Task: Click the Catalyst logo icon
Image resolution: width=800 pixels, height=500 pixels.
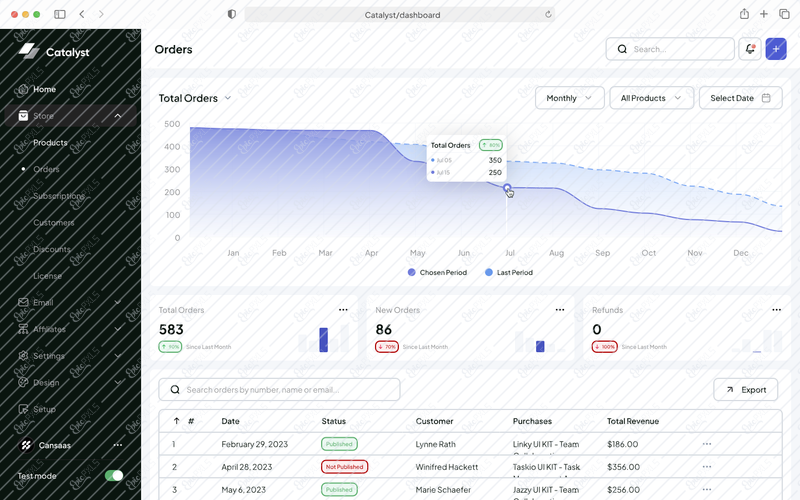Action: point(29,51)
